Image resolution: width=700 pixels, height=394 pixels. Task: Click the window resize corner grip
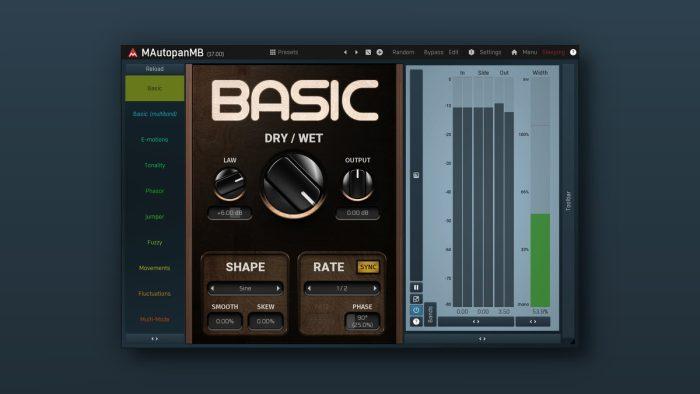coord(572,341)
